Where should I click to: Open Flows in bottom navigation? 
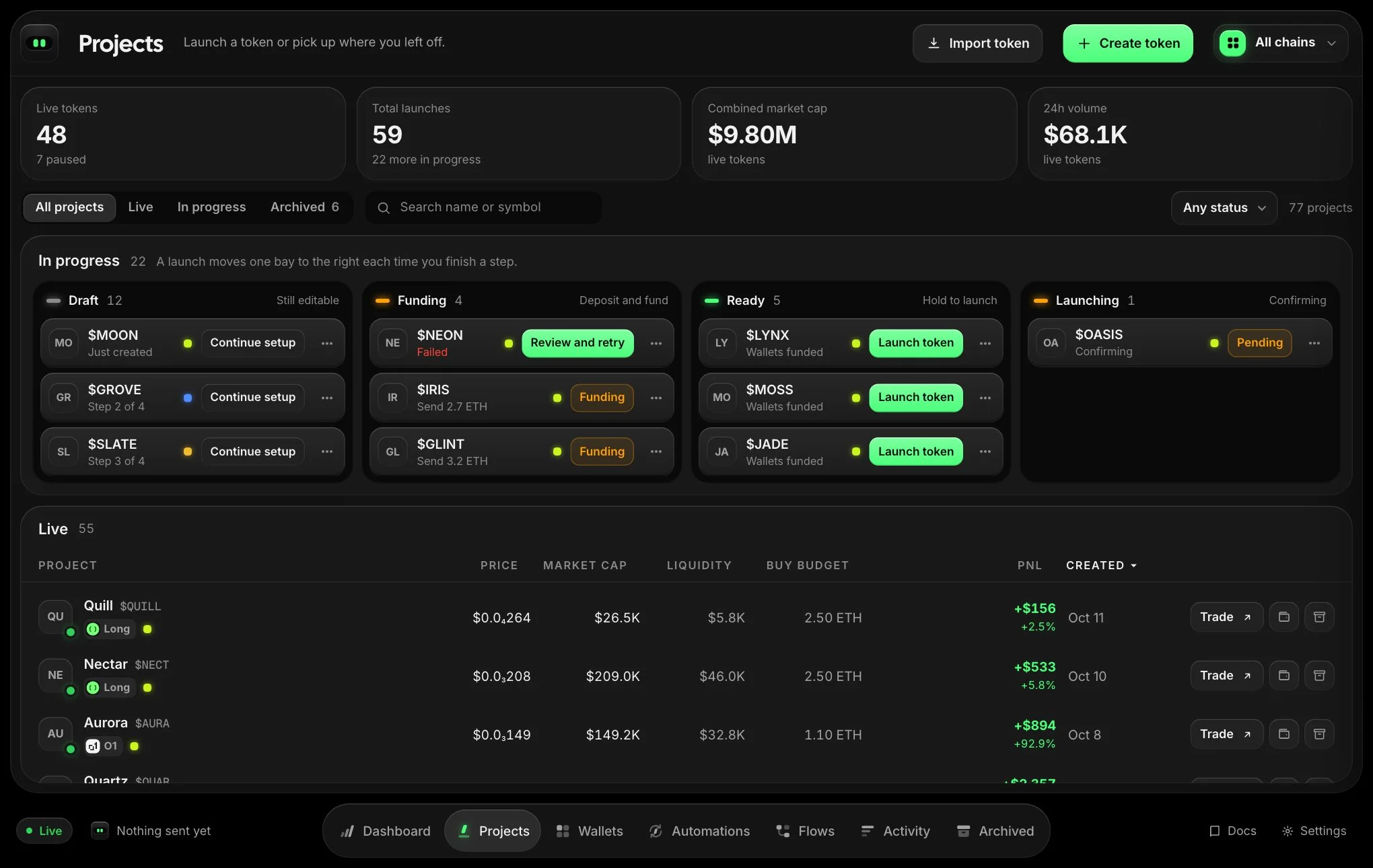(x=806, y=831)
